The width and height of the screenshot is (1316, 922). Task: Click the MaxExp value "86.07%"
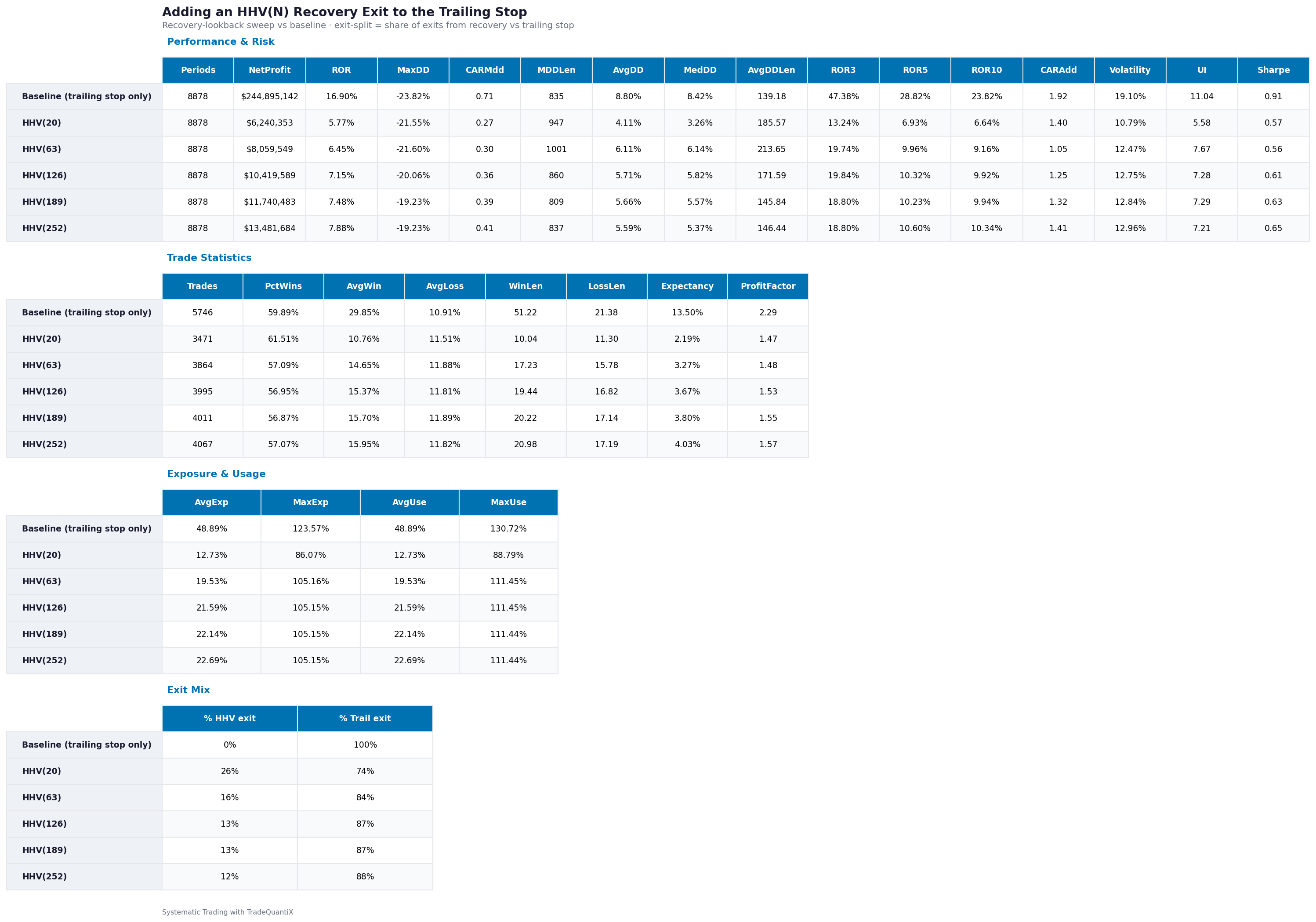click(311, 555)
